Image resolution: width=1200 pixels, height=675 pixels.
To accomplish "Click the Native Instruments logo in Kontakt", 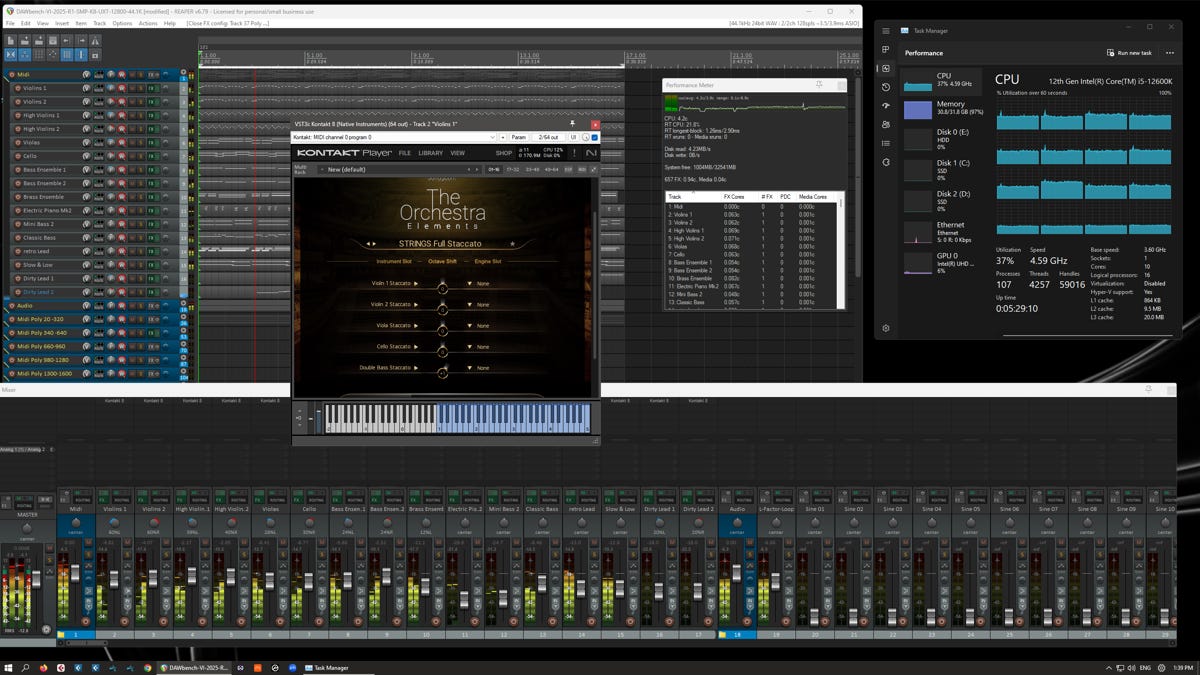I will coord(591,153).
